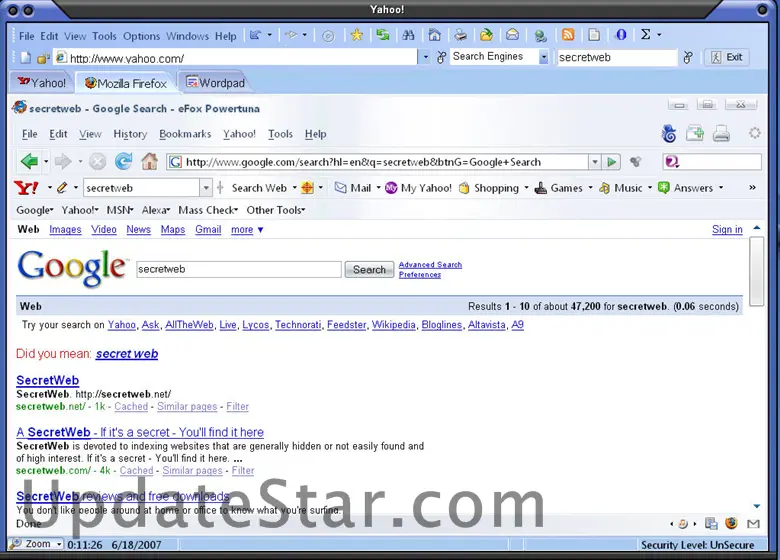Click the Search Web button on the Yahoo toolbar
780x560 pixels.
[x=259, y=188]
